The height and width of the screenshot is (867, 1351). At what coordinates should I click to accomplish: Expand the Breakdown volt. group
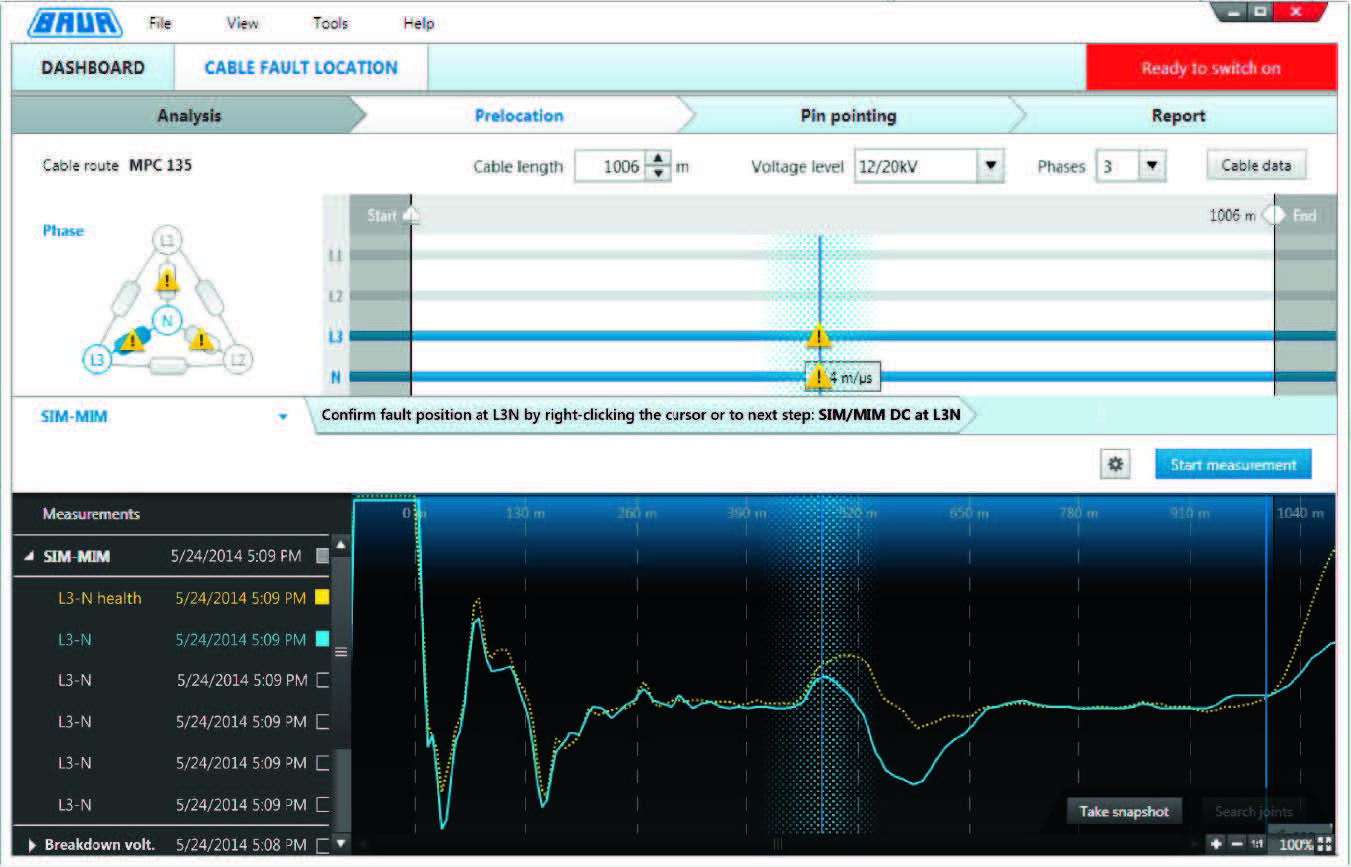(x=31, y=845)
